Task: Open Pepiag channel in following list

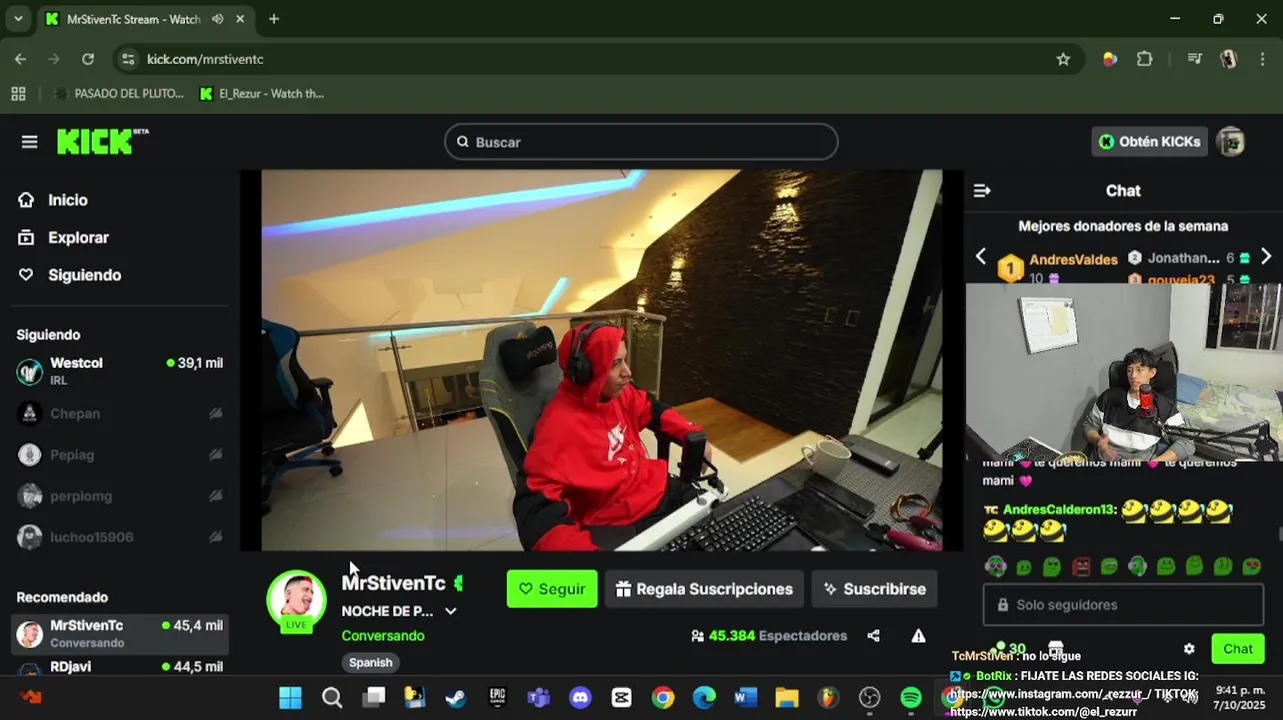Action: (x=120, y=455)
